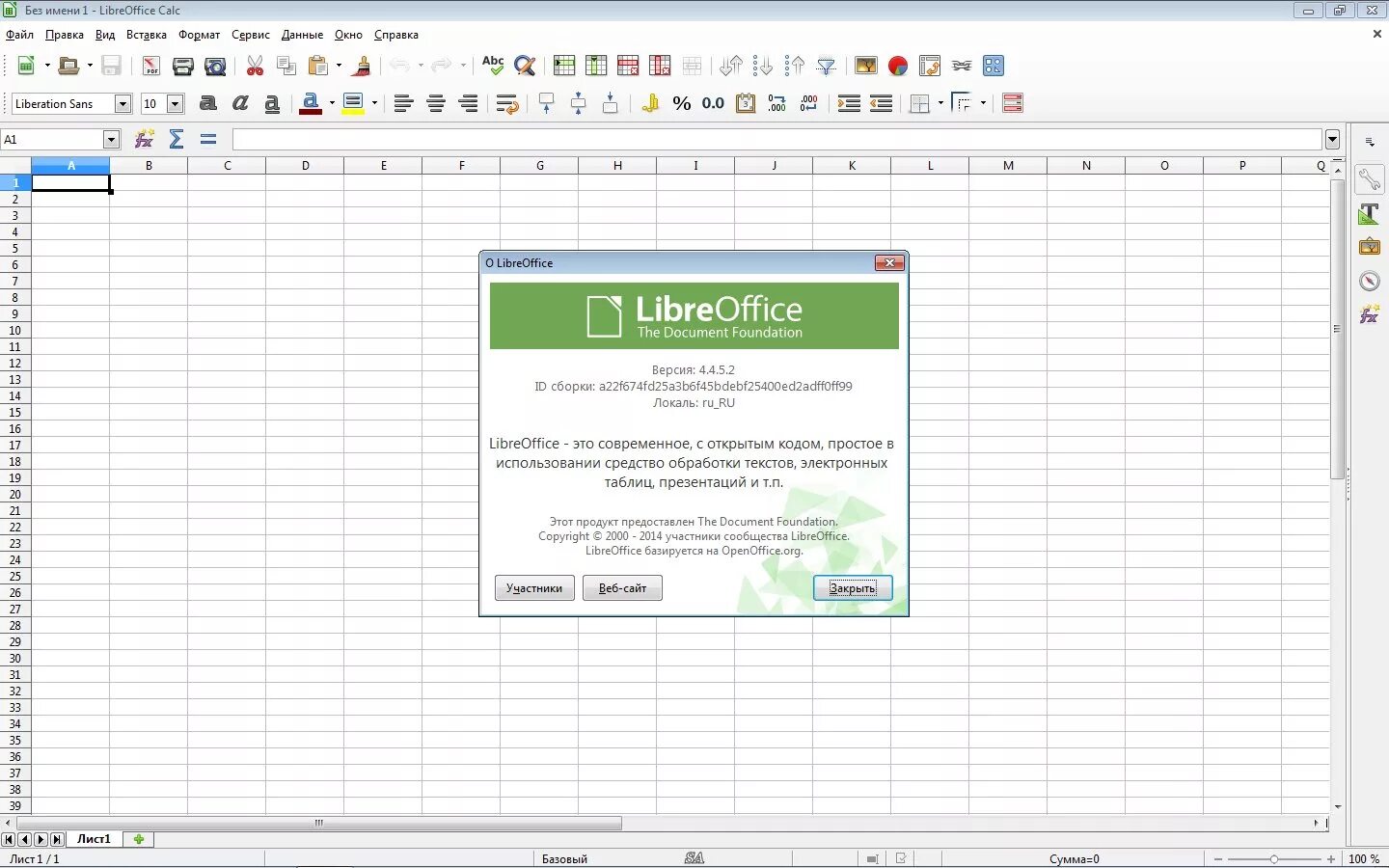1389x868 pixels.
Task: Open Conditional Formatting icon
Action: (x=1013, y=103)
